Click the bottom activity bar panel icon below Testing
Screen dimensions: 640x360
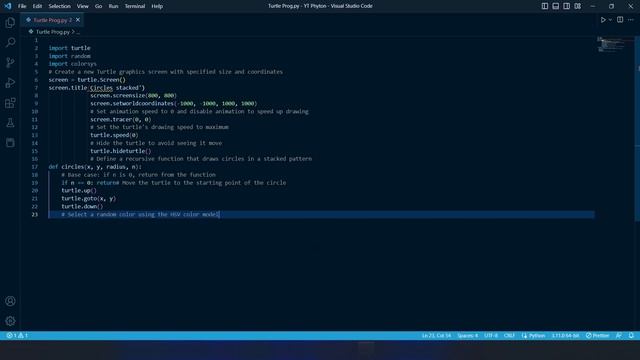click(x=10, y=142)
